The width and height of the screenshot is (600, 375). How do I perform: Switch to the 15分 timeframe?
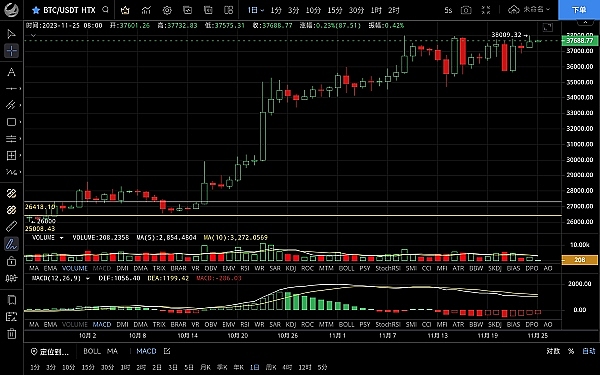click(x=334, y=10)
